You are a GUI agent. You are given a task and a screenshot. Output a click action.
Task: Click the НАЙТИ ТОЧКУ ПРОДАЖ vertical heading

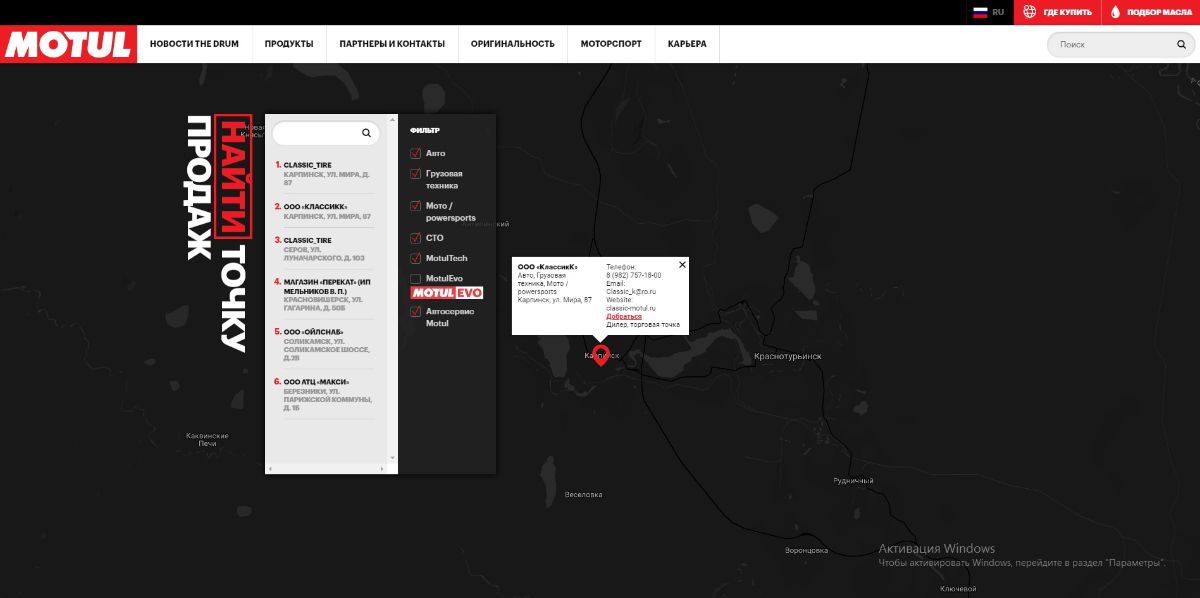217,233
